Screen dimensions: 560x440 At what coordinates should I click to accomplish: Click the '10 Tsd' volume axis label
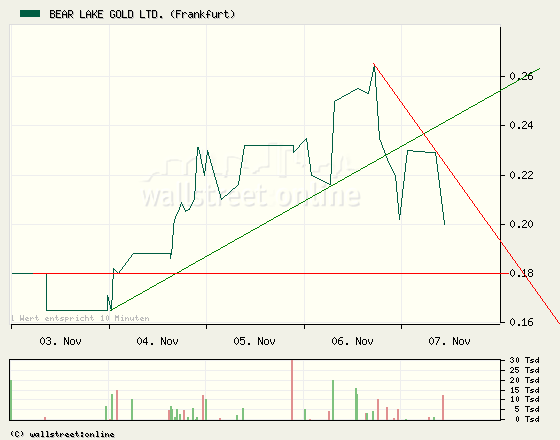pyautogui.click(x=525, y=399)
